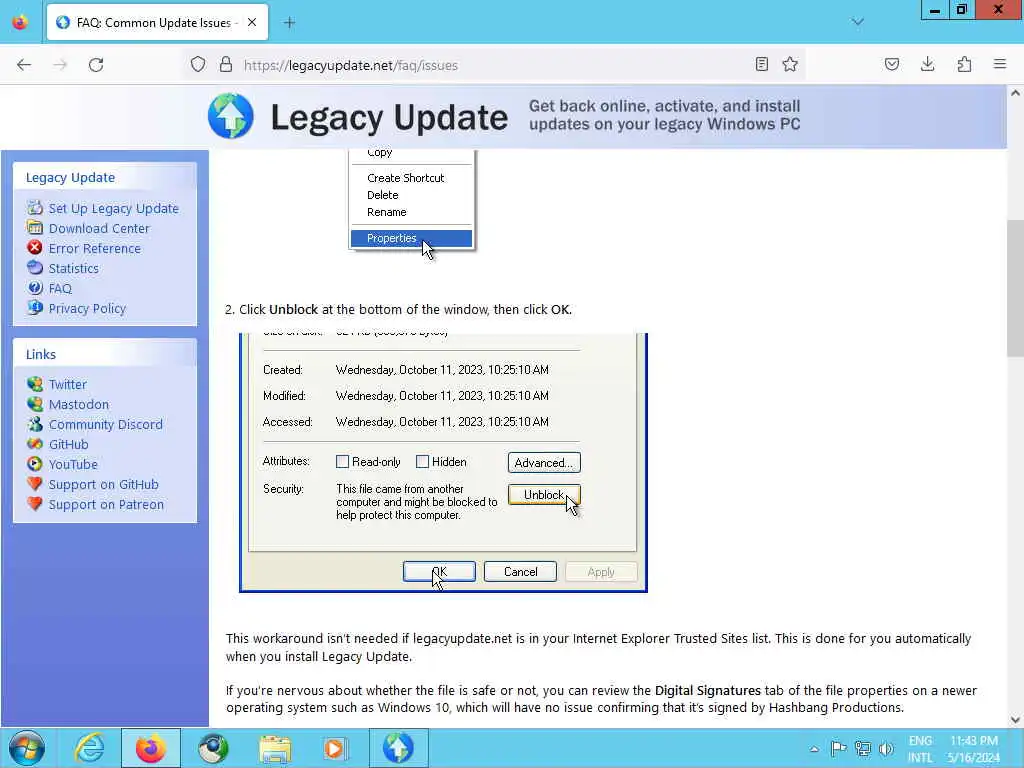This screenshot has width=1024, height=768.
Task: Open the Mastodon link
Action: pos(79,404)
